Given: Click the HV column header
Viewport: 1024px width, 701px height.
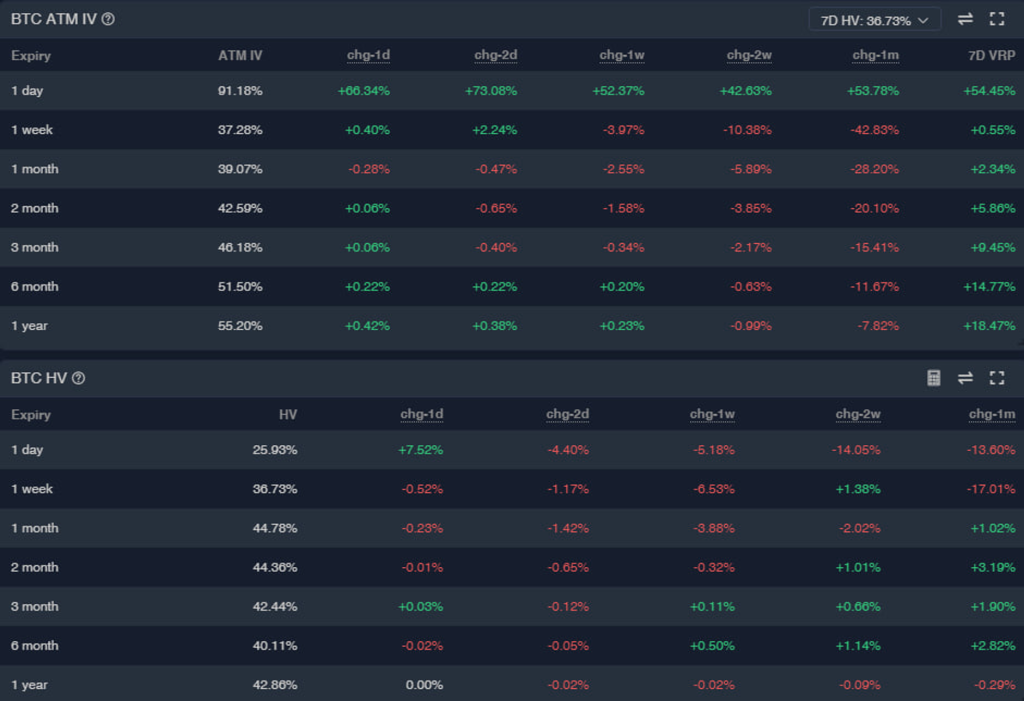Looking at the screenshot, I should coord(287,415).
